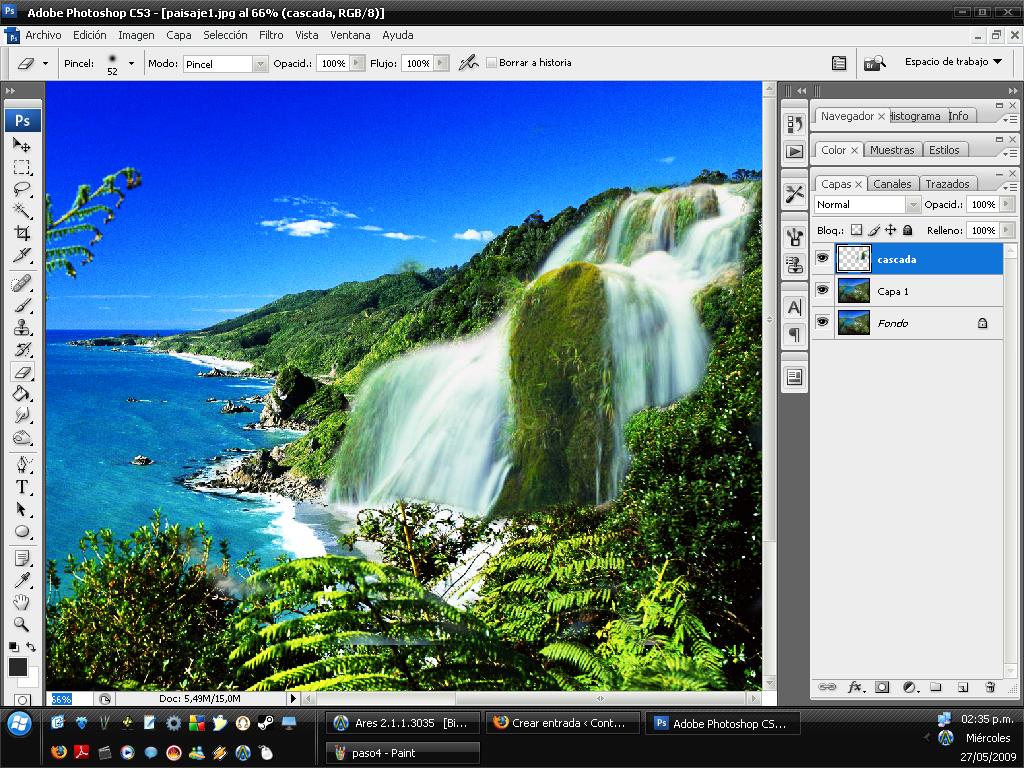
Task: Select the Rectangular Marquee tool
Action: pyautogui.click(x=22, y=167)
